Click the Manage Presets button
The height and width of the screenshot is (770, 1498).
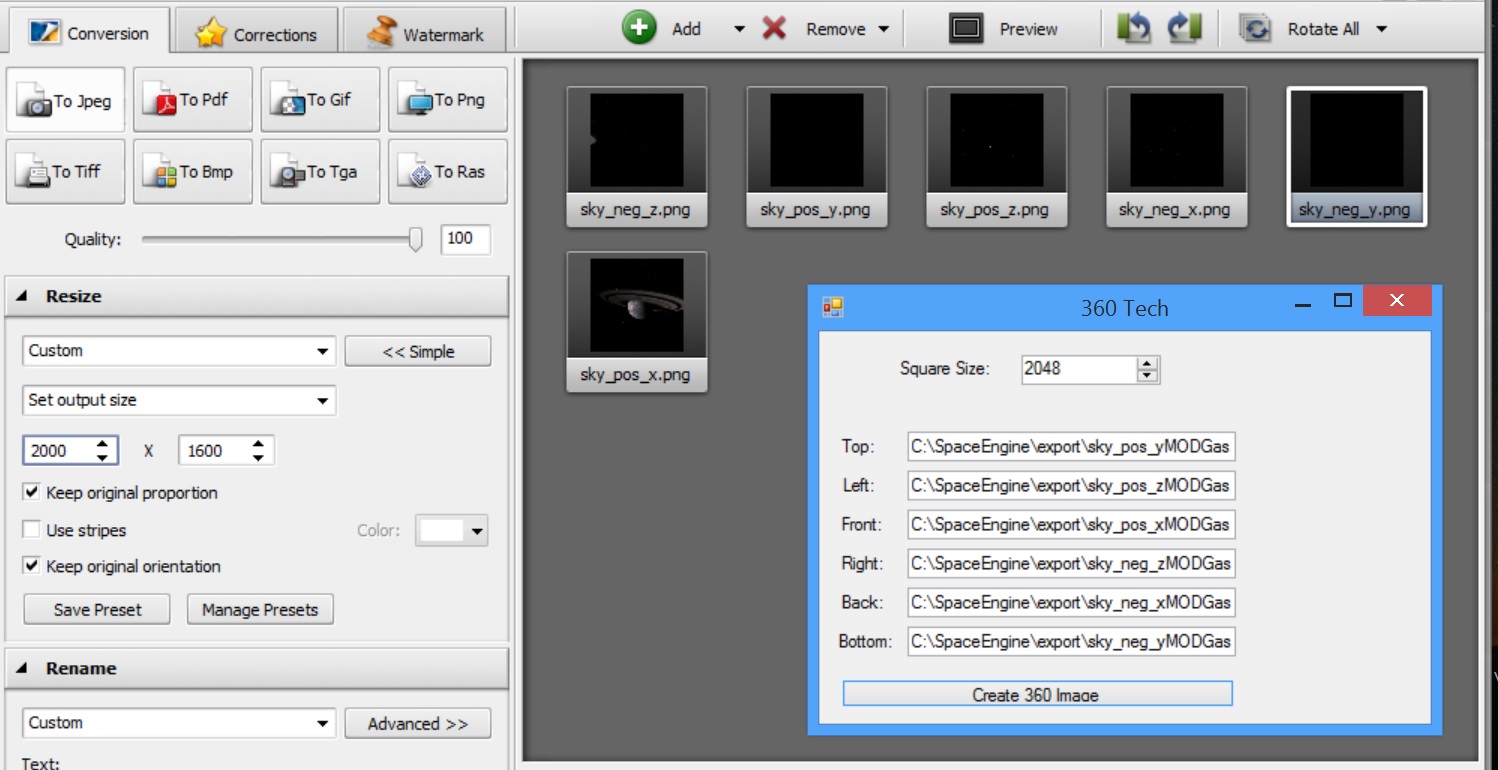[260, 609]
